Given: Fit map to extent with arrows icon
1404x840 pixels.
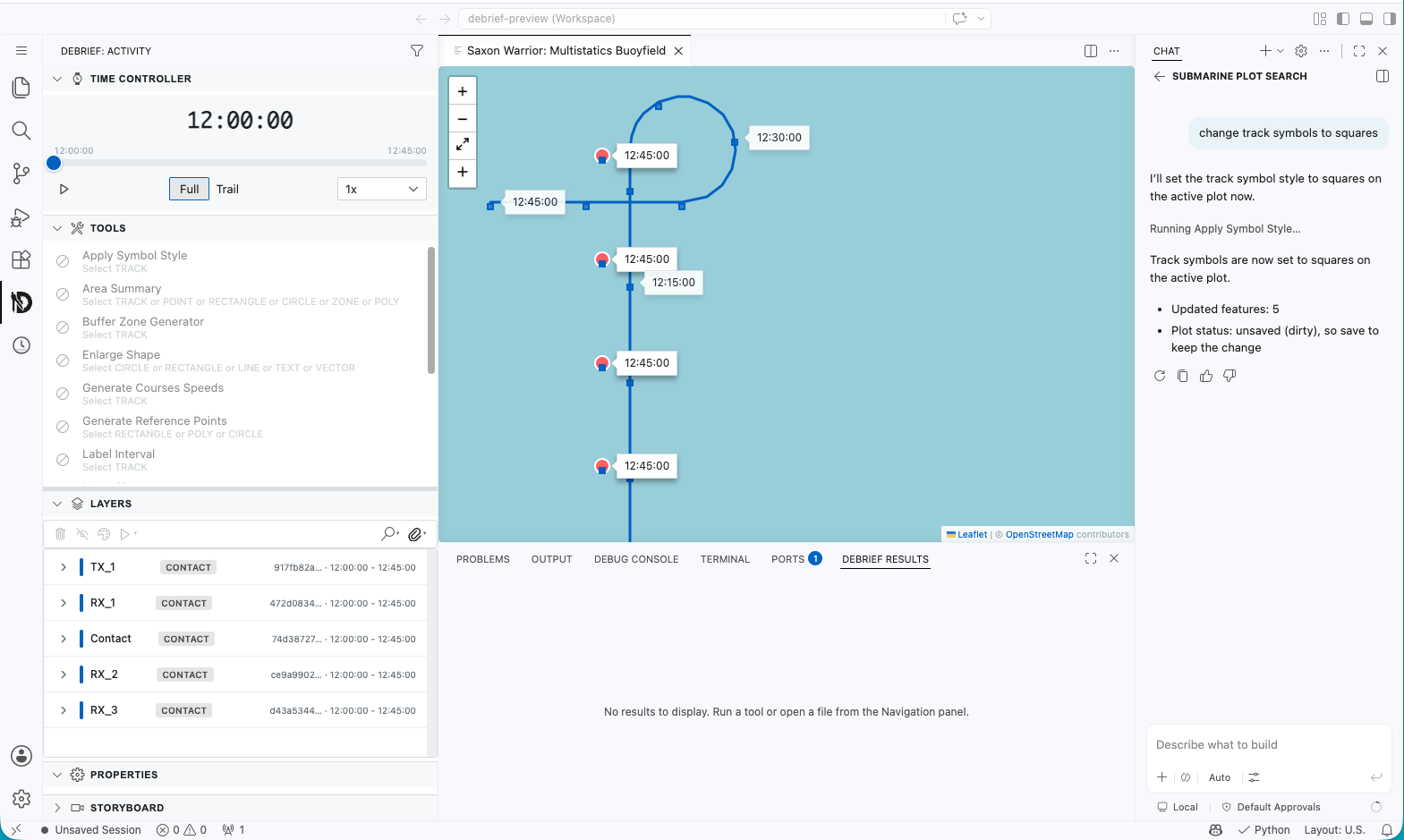Looking at the screenshot, I should [x=463, y=144].
